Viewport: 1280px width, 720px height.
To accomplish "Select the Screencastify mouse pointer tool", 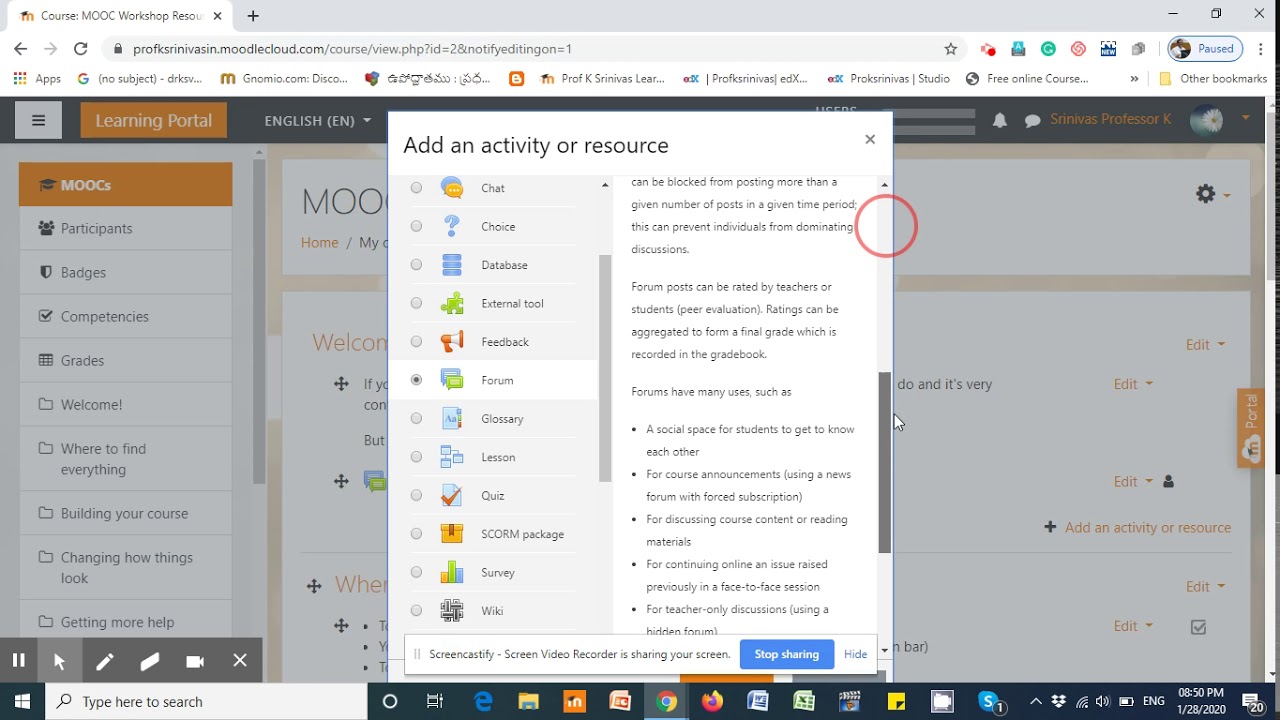I will [x=59, y=660].
